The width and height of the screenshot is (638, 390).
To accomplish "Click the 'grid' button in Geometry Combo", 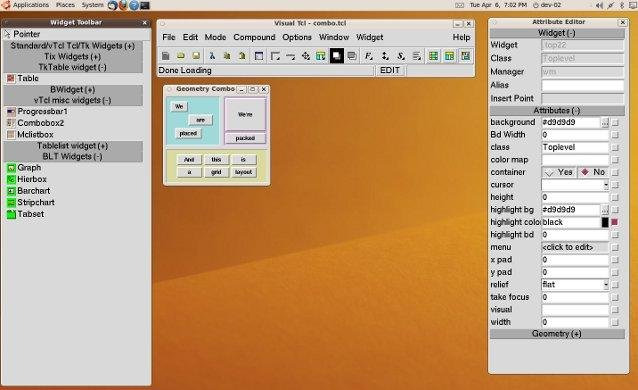I will [x=216, y=172].
